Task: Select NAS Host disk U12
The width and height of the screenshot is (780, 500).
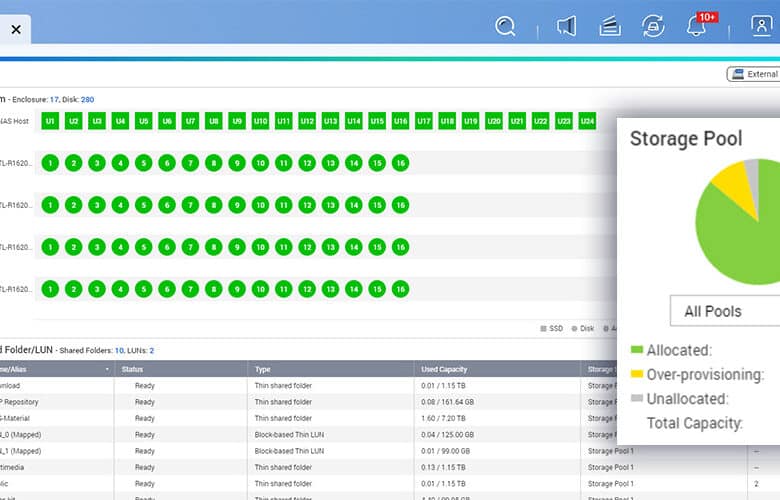Action: point(307,121)
